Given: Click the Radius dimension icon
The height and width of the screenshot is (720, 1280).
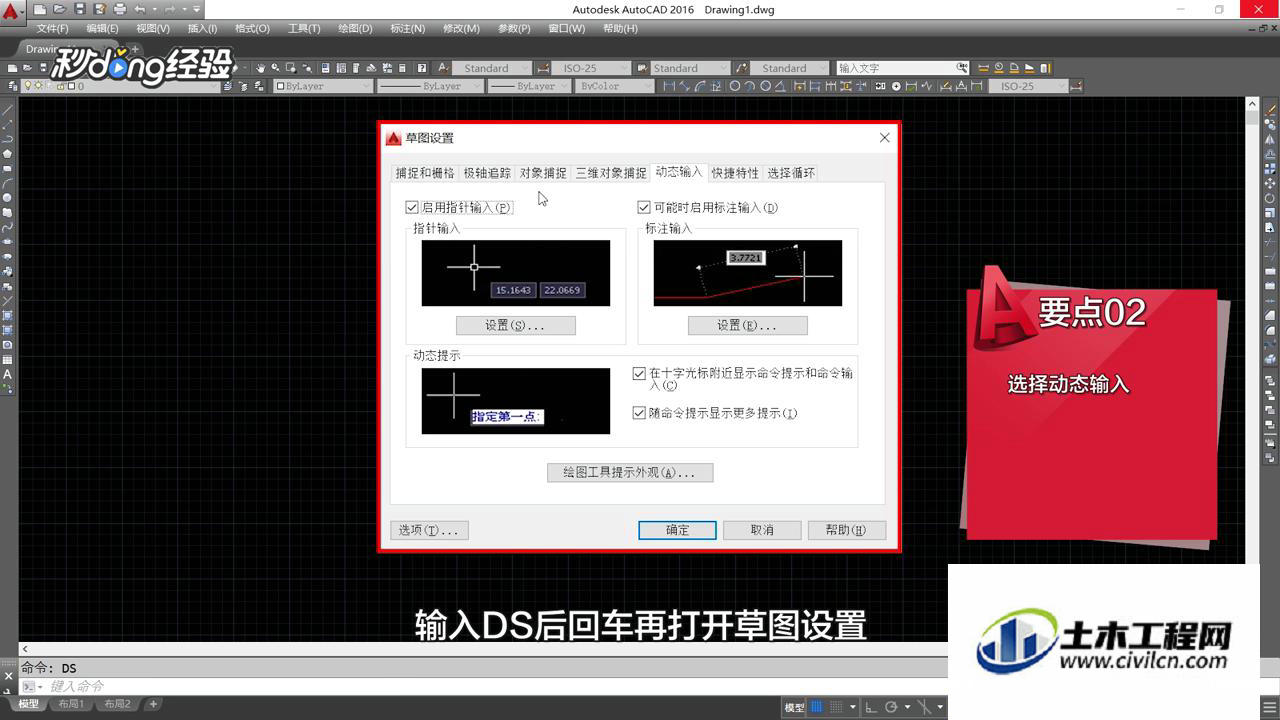Looking at the screenshot, I should click(734, 86).
